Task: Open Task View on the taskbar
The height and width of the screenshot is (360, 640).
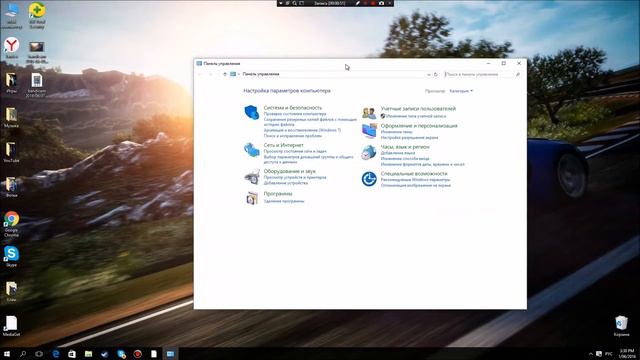Action: tap(39, 354)
